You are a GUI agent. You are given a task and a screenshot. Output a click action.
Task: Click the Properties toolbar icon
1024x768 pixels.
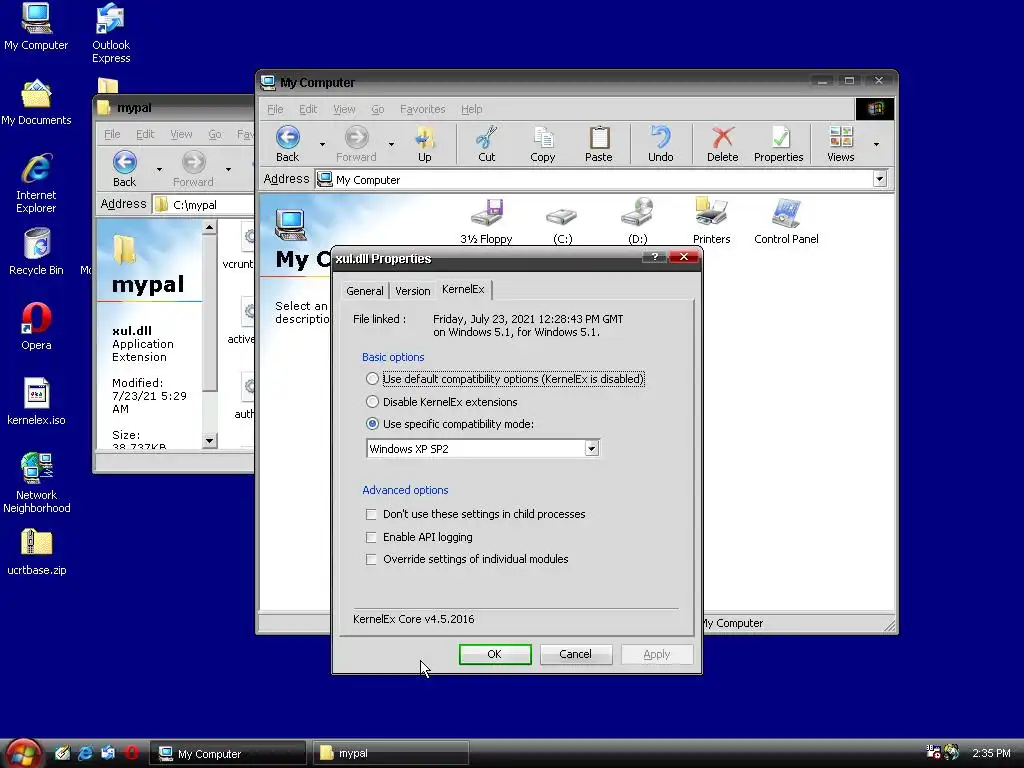(778, 144)
